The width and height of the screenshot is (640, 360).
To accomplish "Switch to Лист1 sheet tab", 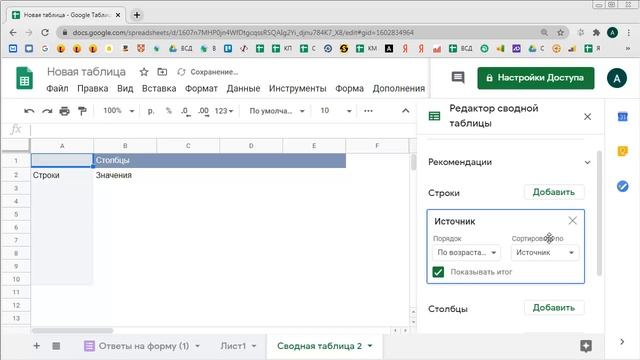I will [233, 346].
